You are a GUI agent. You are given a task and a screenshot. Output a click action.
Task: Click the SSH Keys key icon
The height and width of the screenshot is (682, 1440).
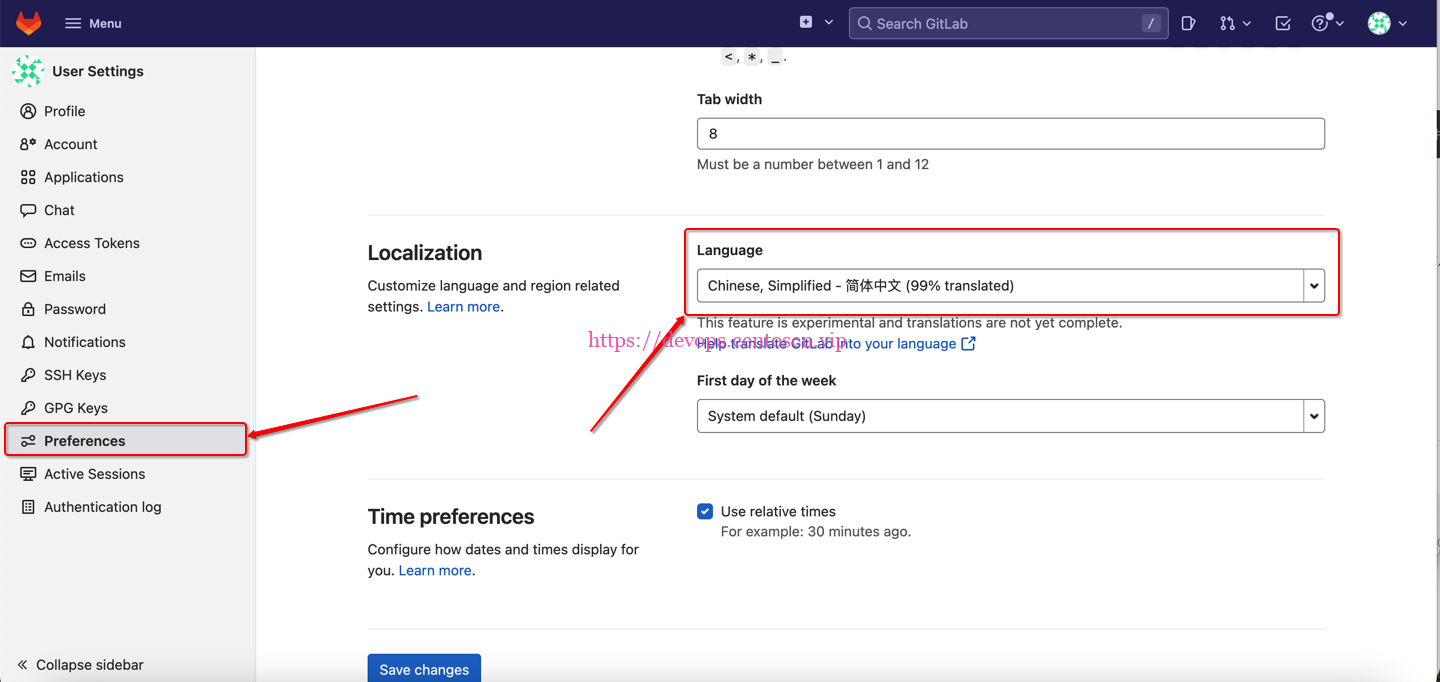click(28, 375)
